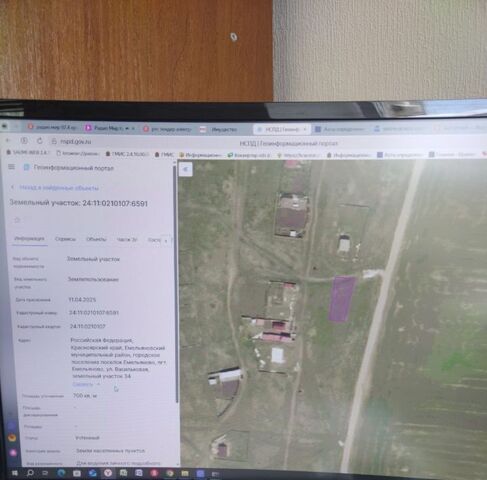Image resolution: width=487 pixels, height=480 pixels.
Task: Open the yellow folder icon on taskbar
Action: click(185, 473)
